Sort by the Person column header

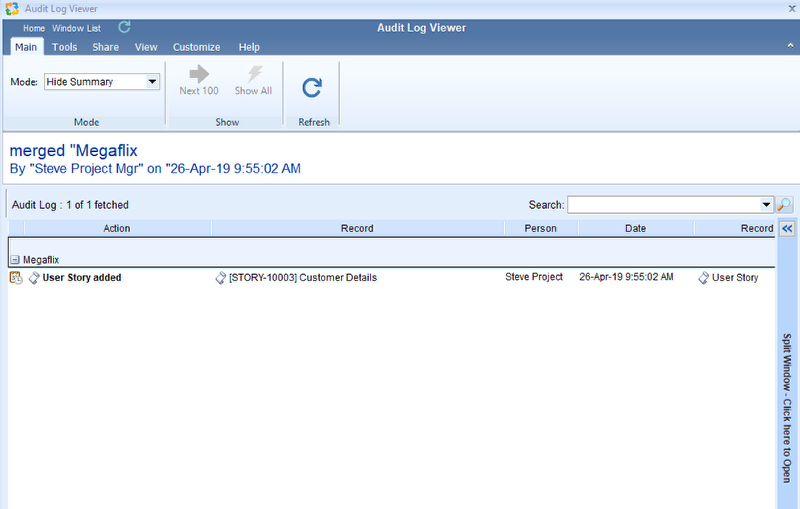pyautogui.click(x=540, y=228)
